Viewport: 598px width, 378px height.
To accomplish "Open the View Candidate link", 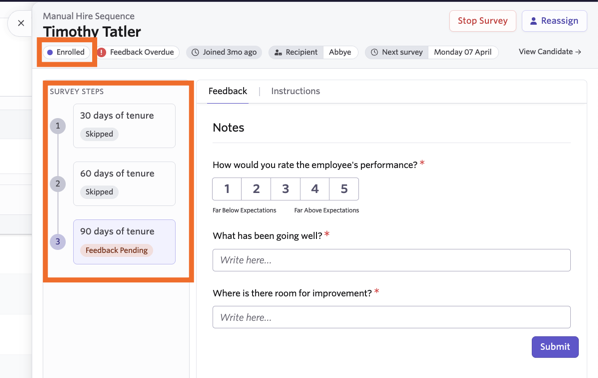I will click(550, 51).
